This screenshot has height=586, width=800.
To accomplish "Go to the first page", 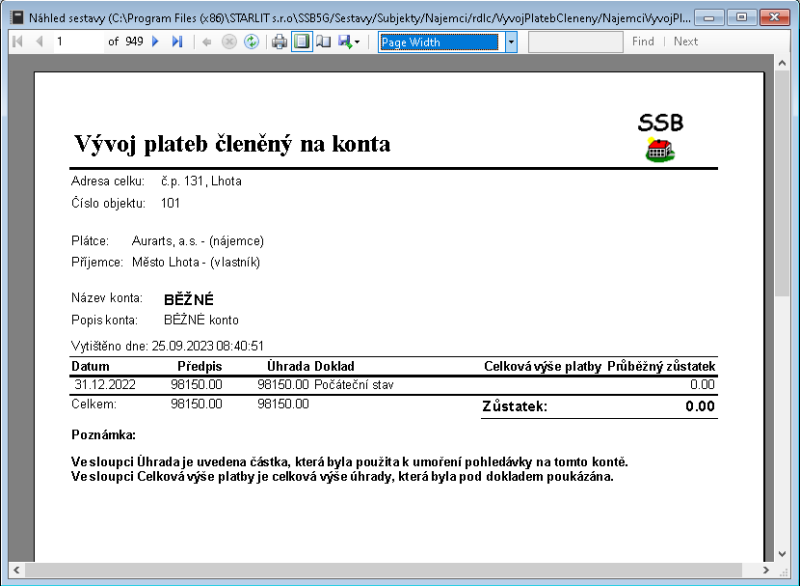I will point(17,42).
